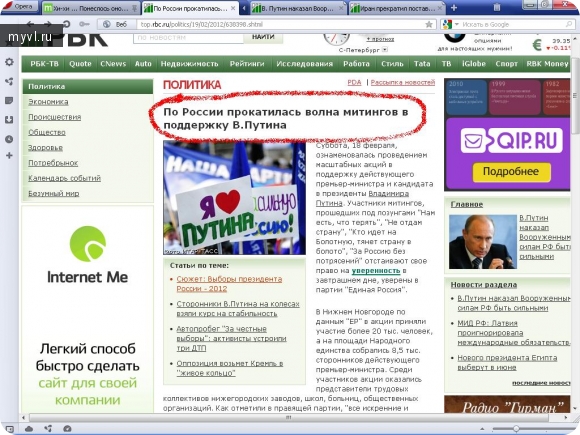Open the Происшествия section link
Viewport: 580px width, 435px height.
54,117
